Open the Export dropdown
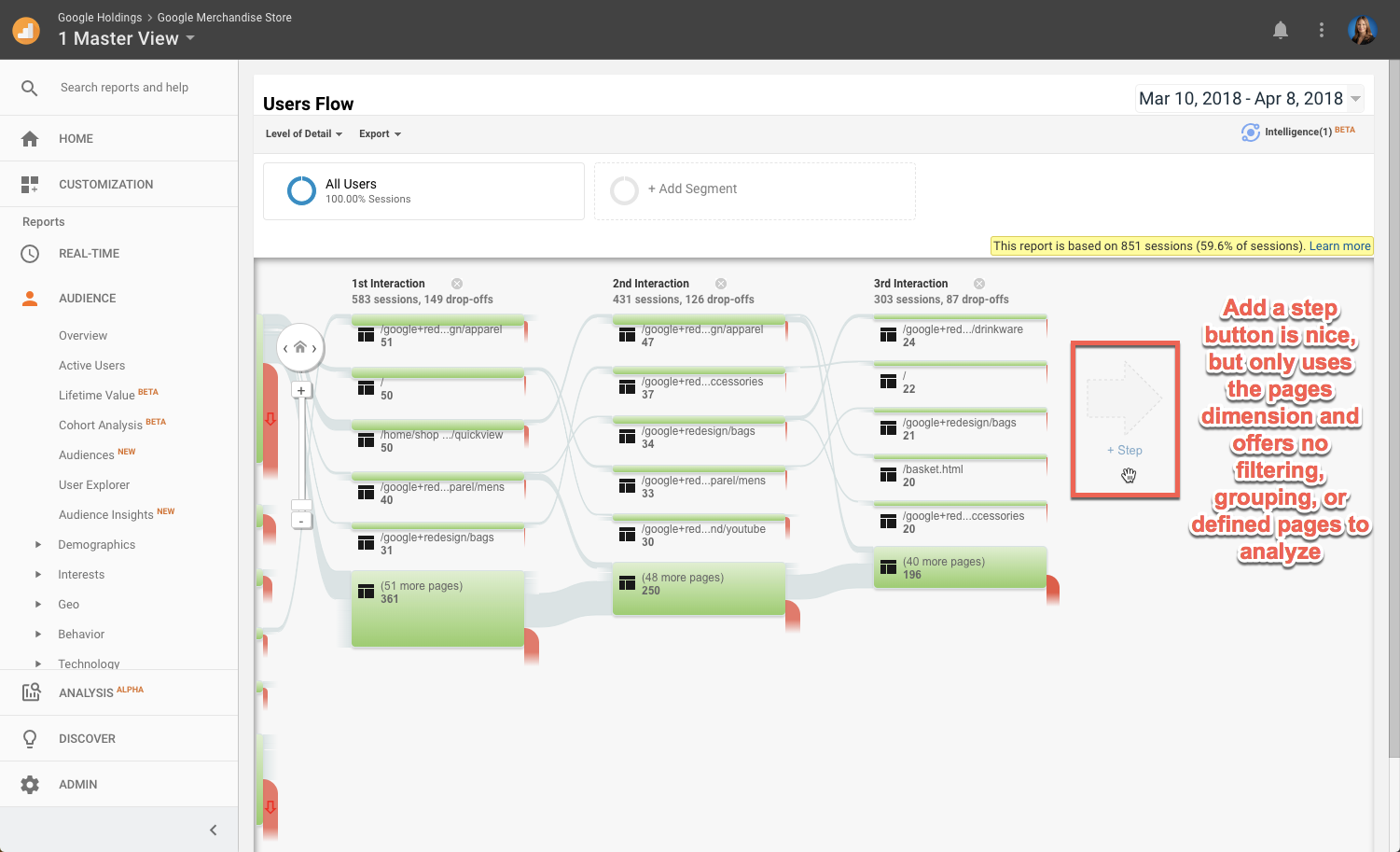Image resolution: width=1400 pixels, height=852 pixels. (x=380, y=133)
